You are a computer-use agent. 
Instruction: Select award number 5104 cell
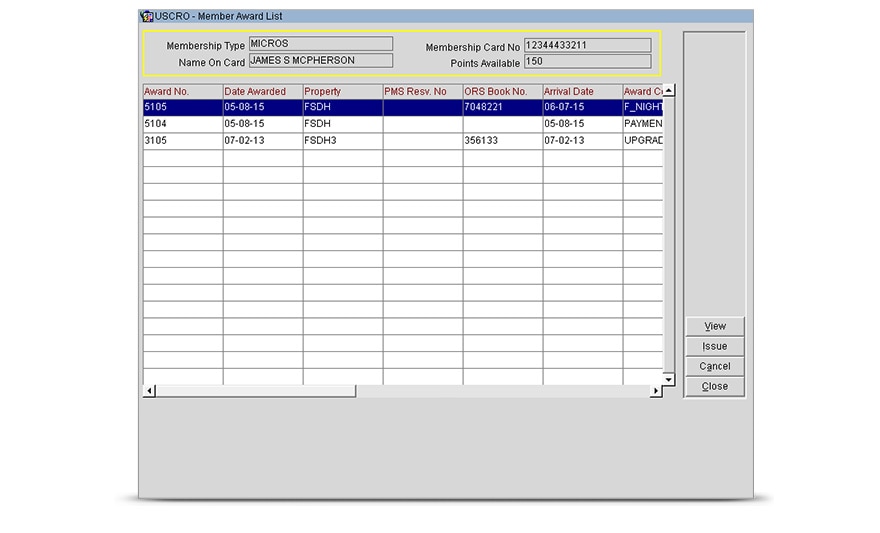(x=183, y=124)
